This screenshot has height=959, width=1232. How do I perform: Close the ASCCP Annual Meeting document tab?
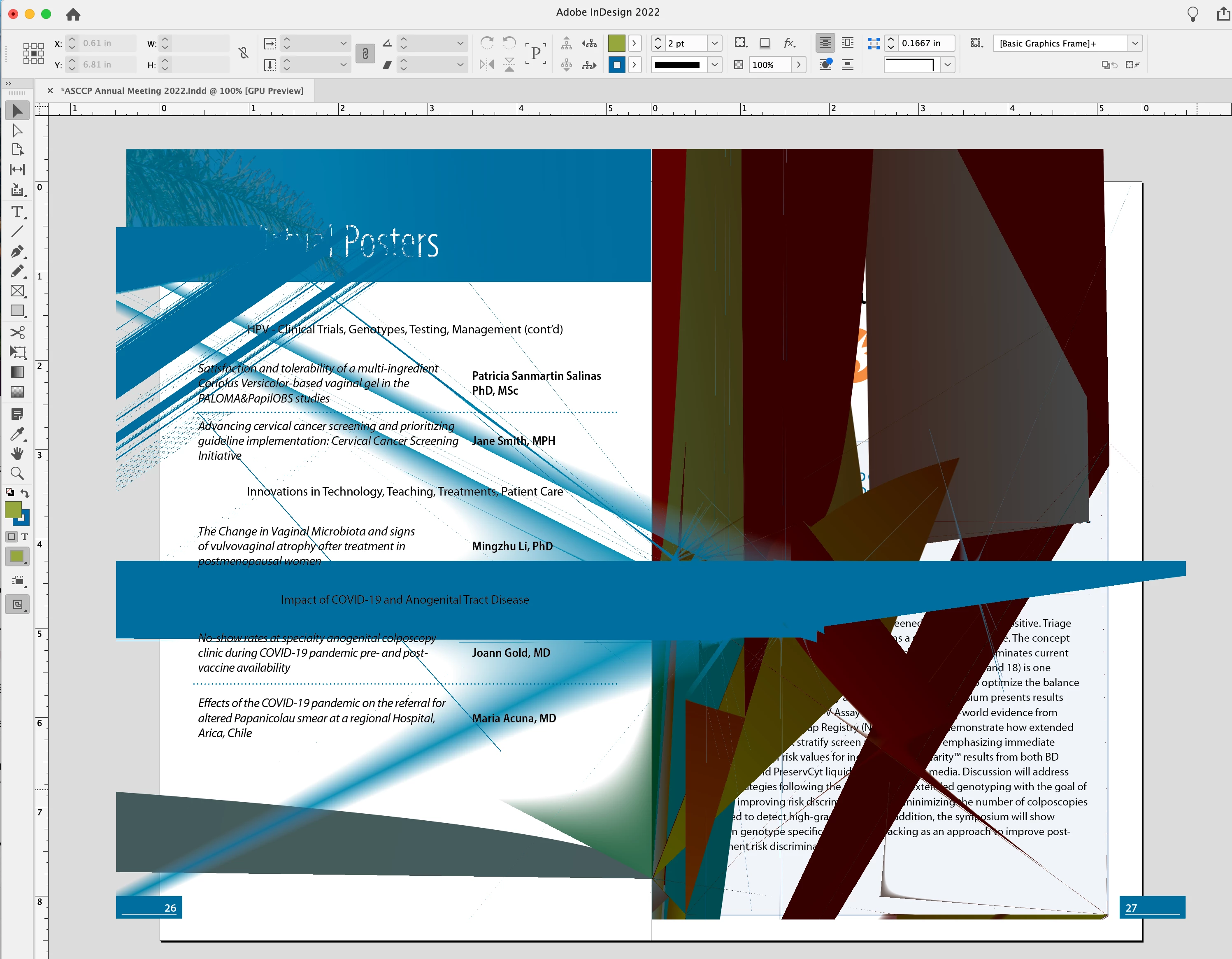50,91
